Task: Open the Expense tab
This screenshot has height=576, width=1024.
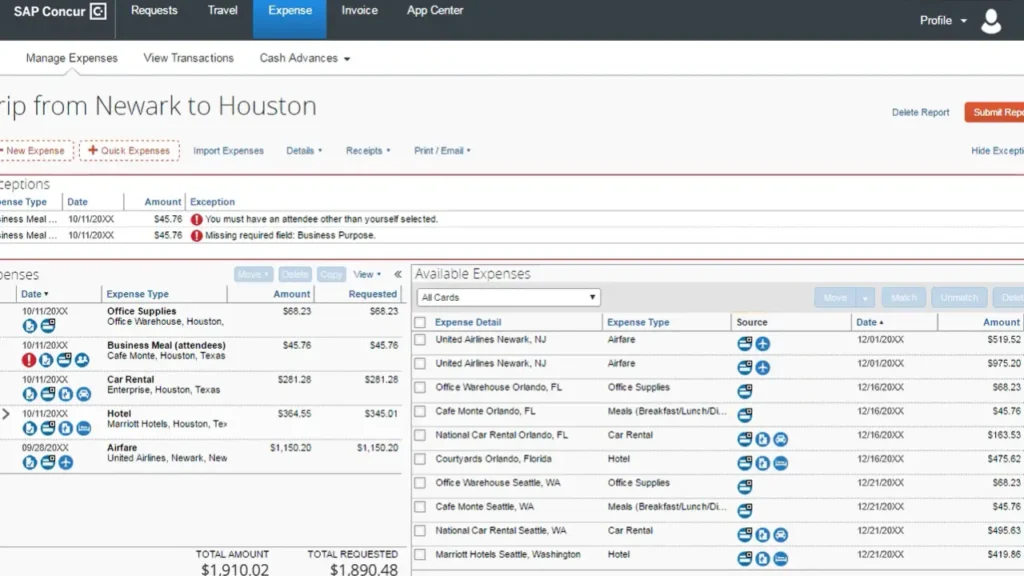Action: tap(290, 18)
